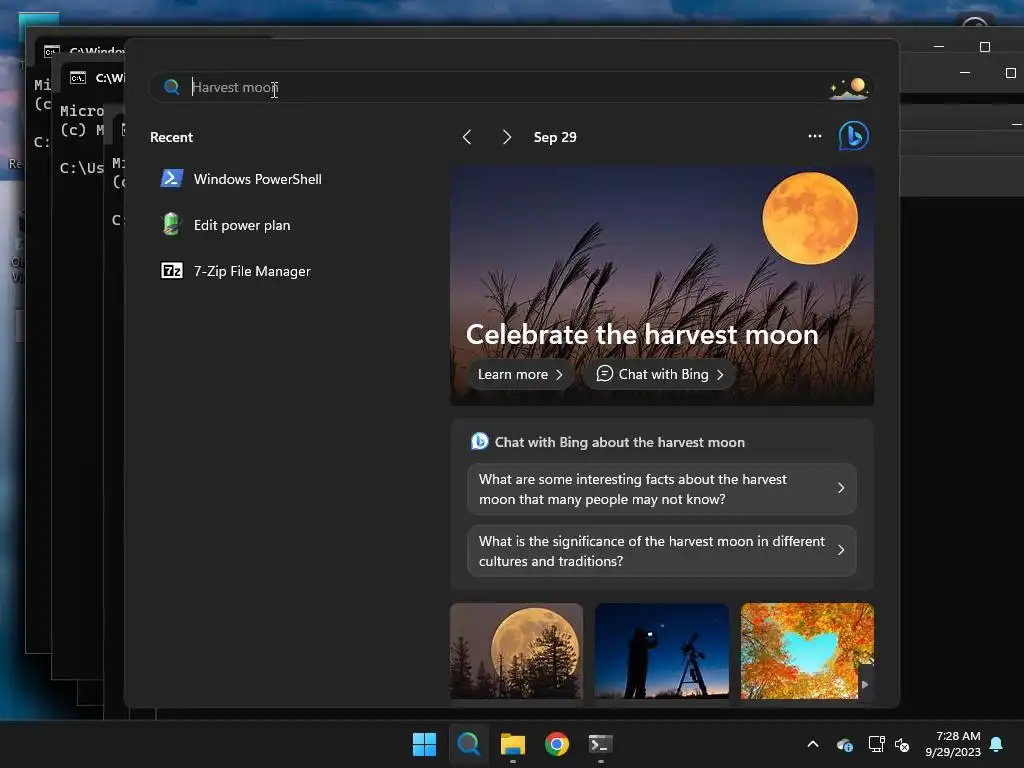Viewport: 1024px width, 768px height.
Task: Show hidden icons in system tray
Action: pyautogui.click(x=813, y=744)
